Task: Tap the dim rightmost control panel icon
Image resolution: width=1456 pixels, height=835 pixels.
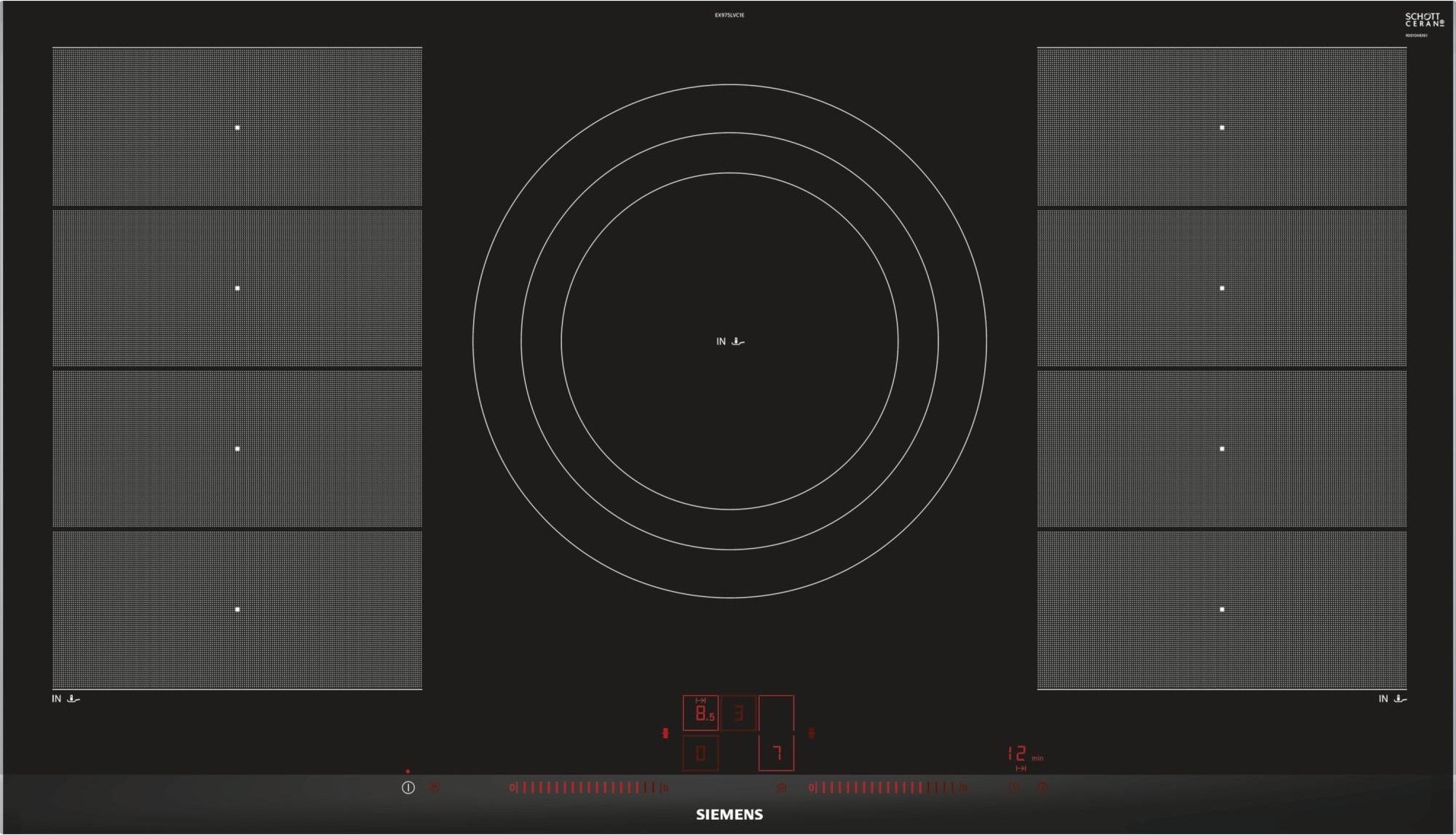Action: click(1042, 787)
